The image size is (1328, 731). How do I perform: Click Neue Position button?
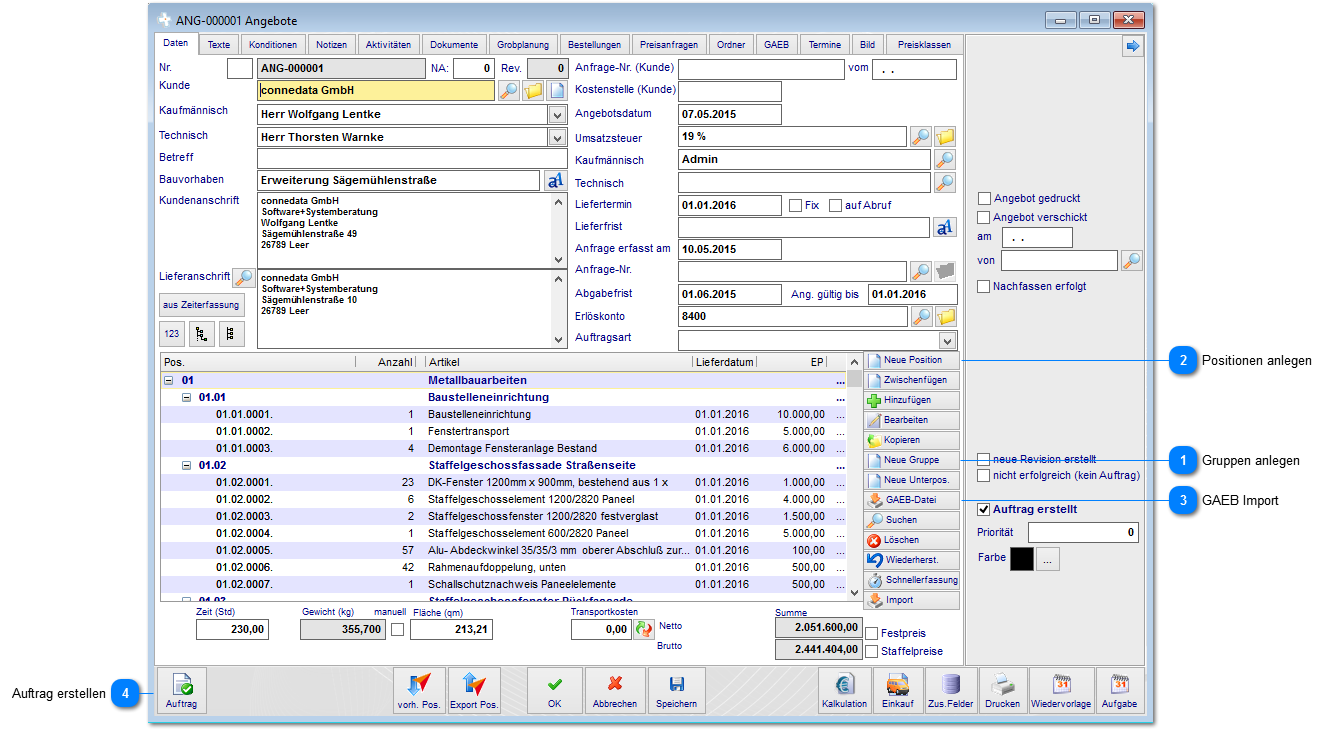coord(912,360)
